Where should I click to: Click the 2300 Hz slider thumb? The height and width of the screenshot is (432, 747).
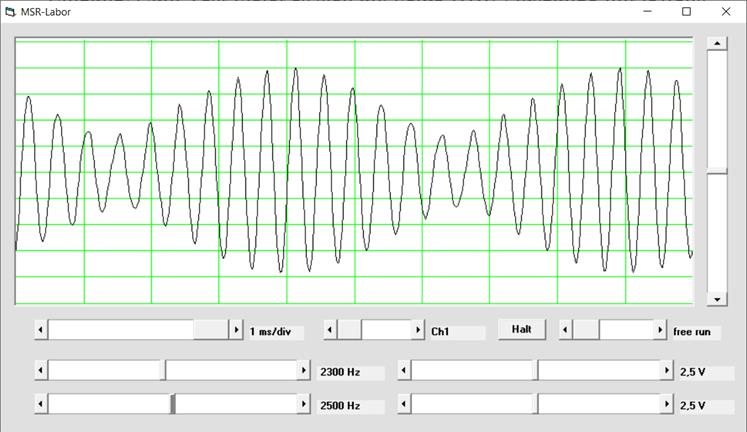click(165, 371)
